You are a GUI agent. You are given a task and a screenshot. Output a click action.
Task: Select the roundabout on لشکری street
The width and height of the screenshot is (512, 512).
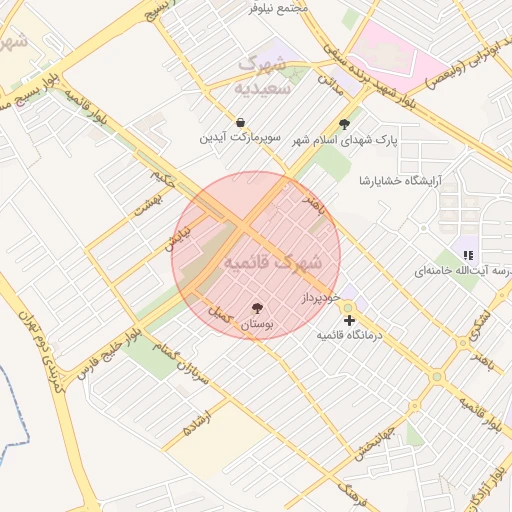point(463,343)
